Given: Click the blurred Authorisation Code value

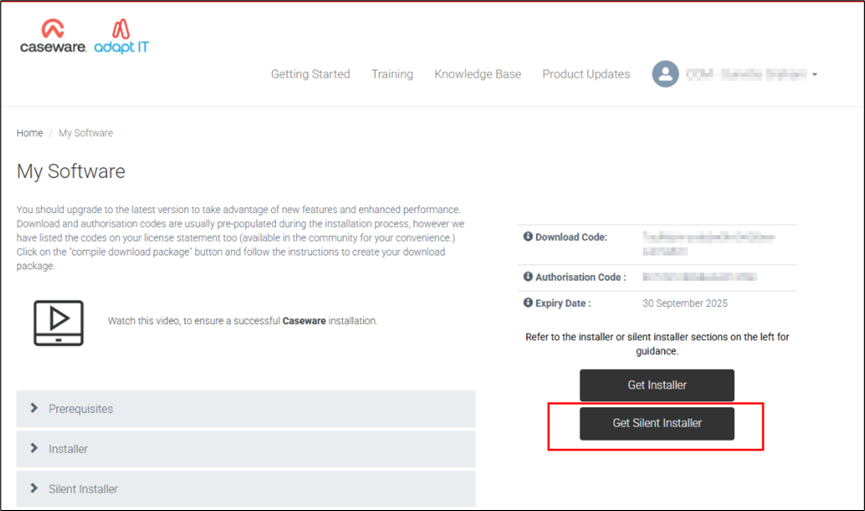Looking at the screenshot, I should pyautogui.click(x=699, y=277).
